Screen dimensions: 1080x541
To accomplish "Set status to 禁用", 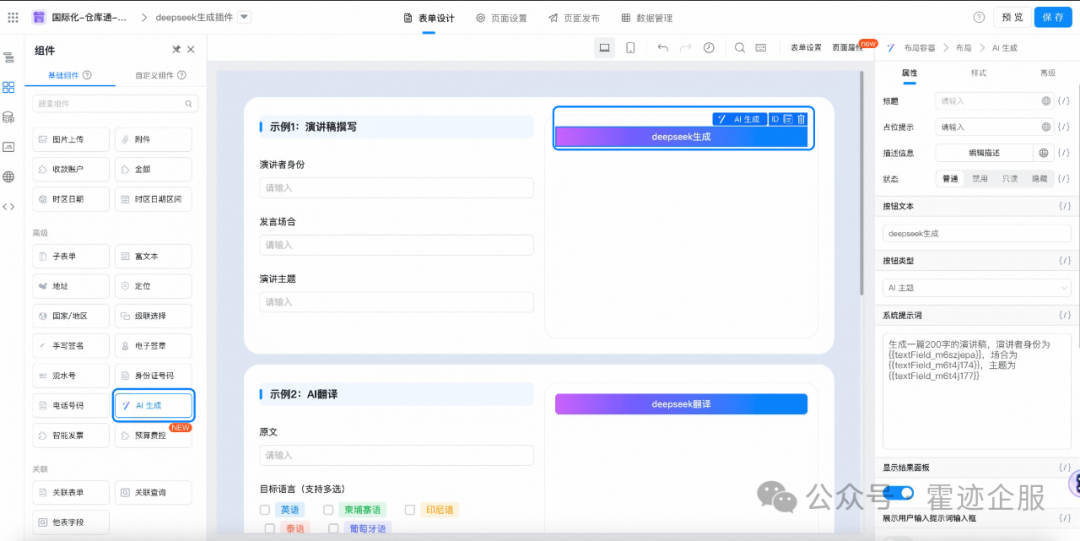I will [979, 178].
